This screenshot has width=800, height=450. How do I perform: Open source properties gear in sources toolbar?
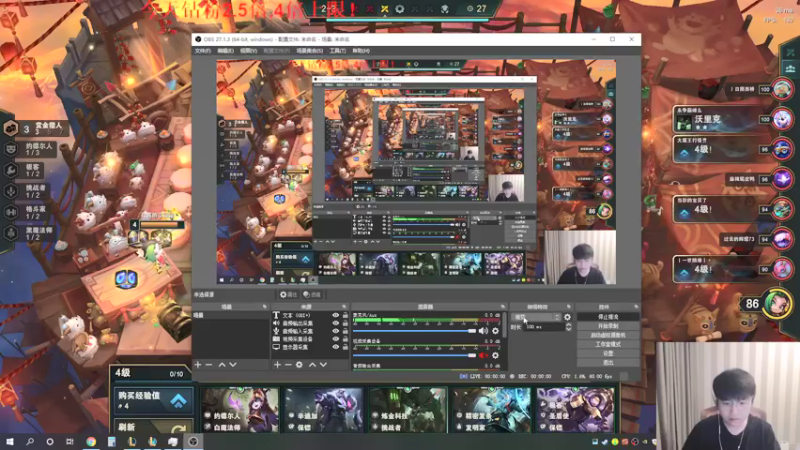click(x=299, y=365)
